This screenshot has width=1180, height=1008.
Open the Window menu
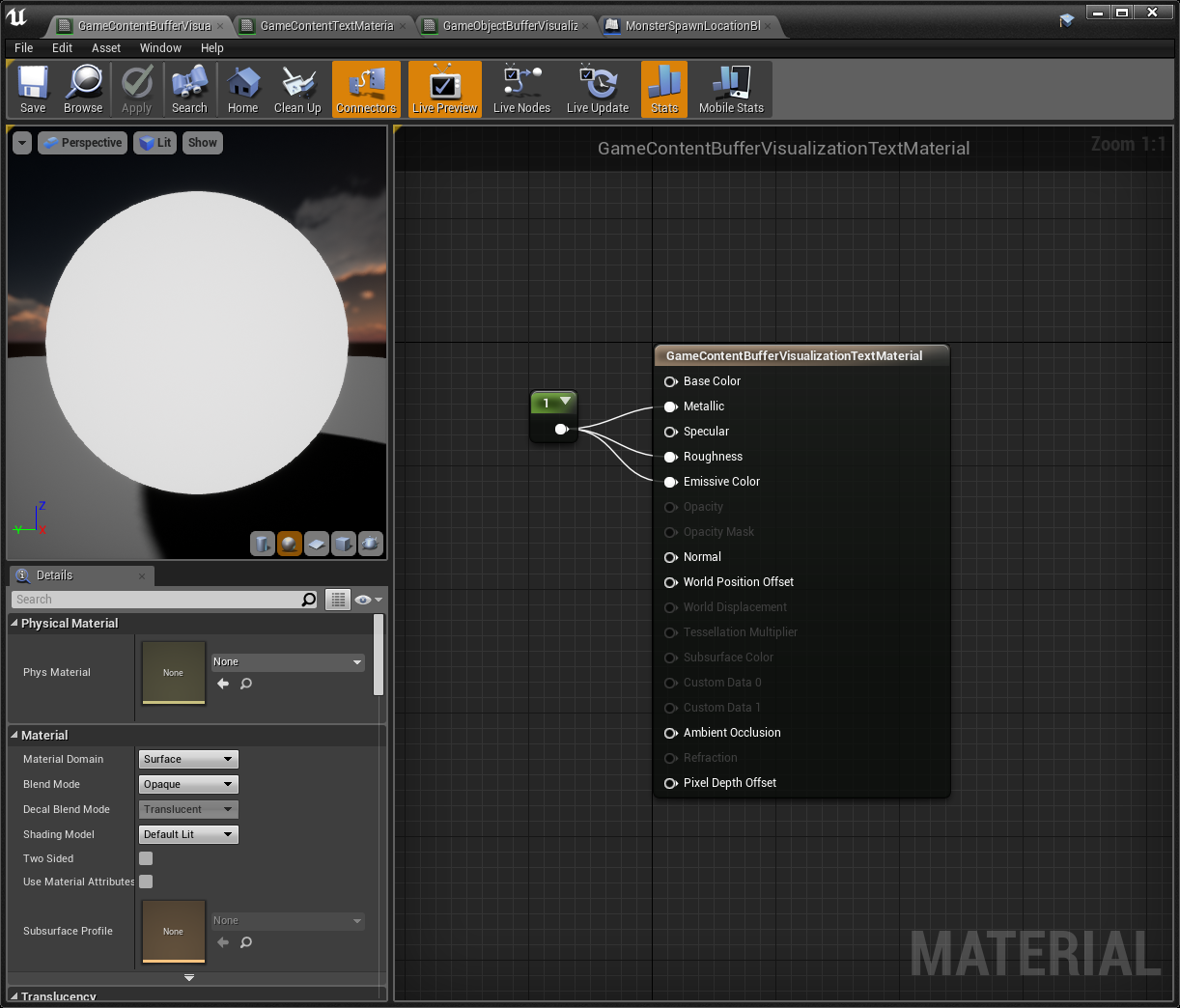160,47
